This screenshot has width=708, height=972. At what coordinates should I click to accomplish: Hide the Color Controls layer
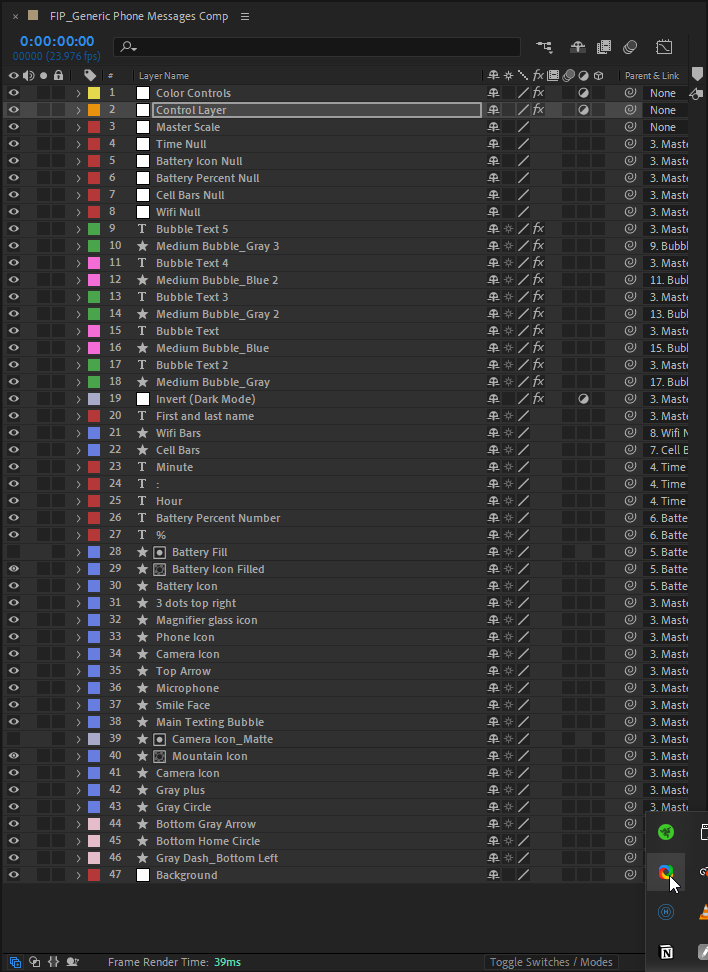coord(13,93)
